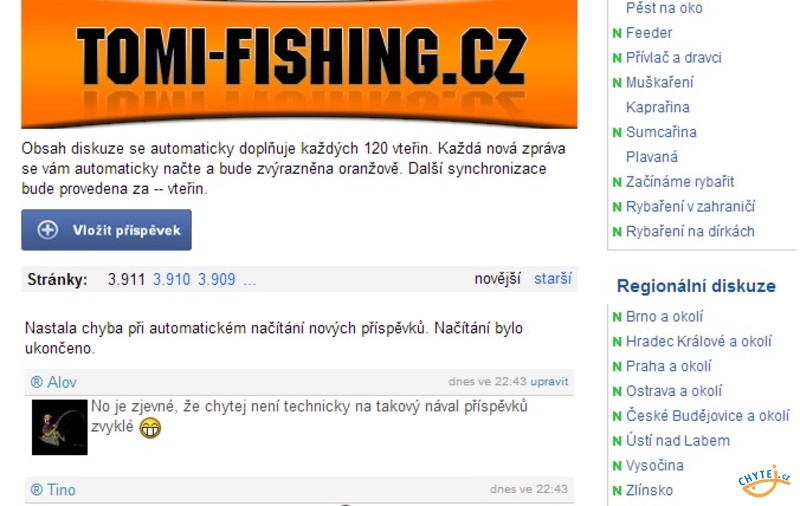The image size is (800, 506).
Task: Click the registered icon next to Tino
Action: pyautogui.click(x=37, y=490)
